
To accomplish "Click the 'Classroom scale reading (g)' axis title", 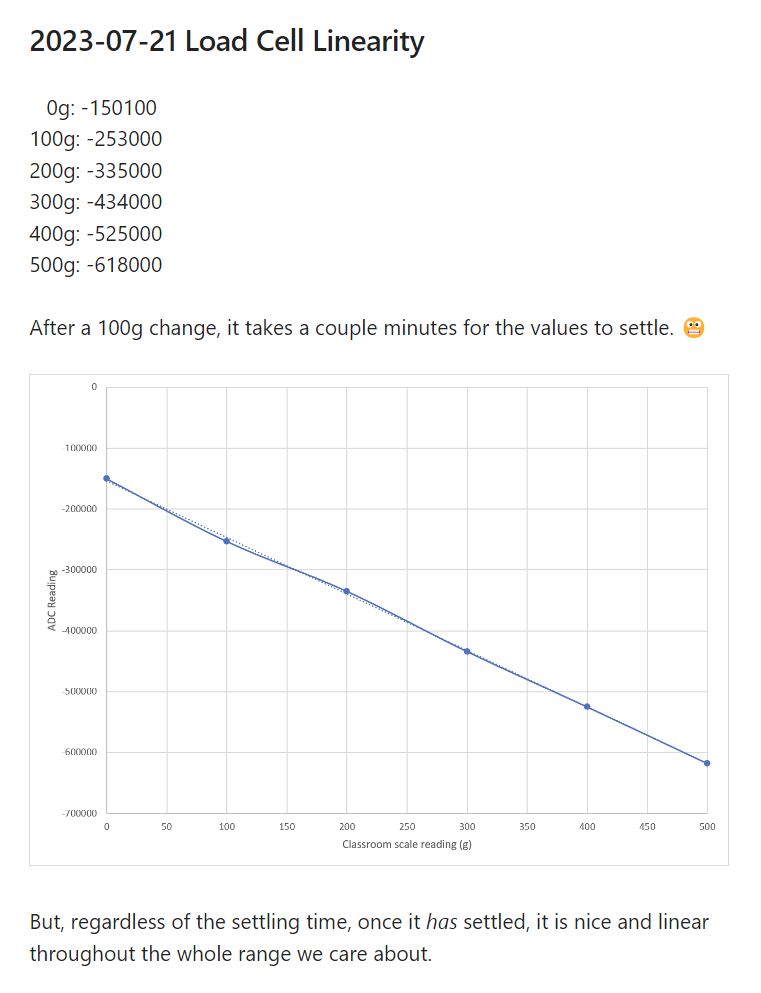I will click(407, 844).
